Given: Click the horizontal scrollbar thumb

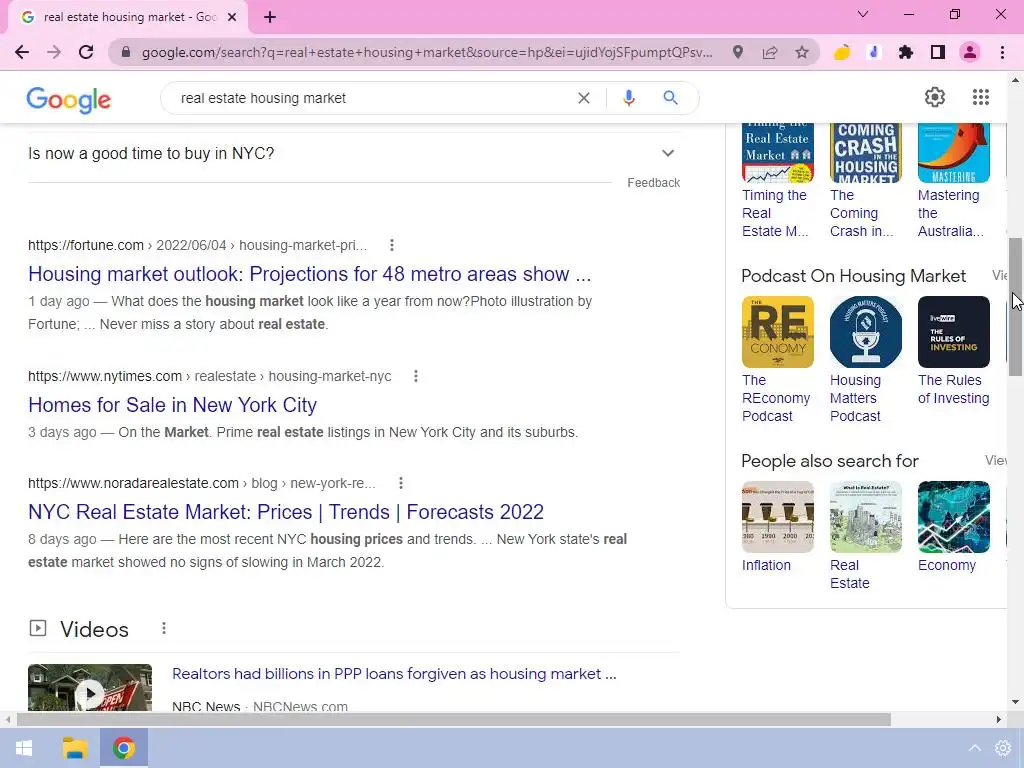Looking at the screenshot, I should 454,720.
